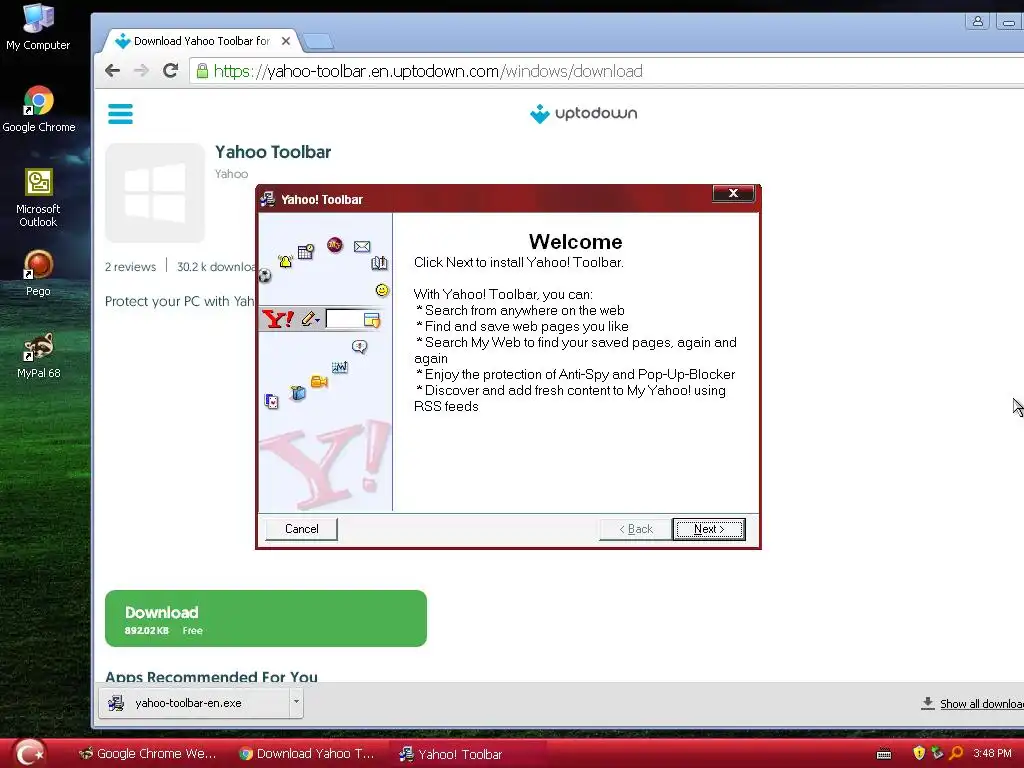Click the disabled Back button in installer
This screenshot has height=768, width=1024.
pos(635,529)
